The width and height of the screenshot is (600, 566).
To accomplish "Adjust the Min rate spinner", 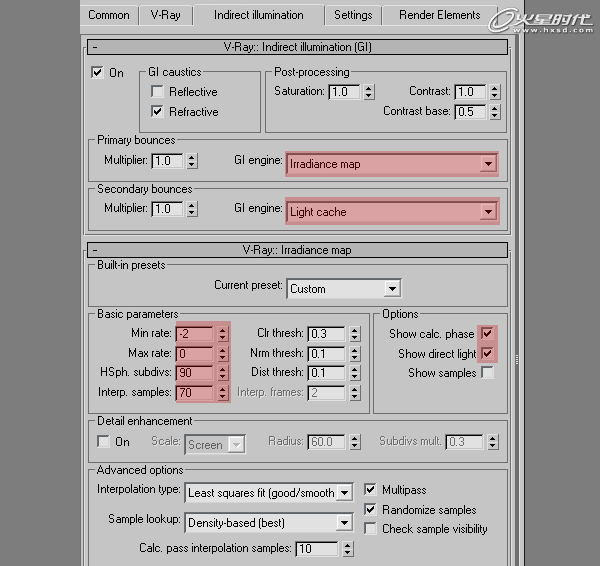I will pyautogui.click(x=222, y=334).
